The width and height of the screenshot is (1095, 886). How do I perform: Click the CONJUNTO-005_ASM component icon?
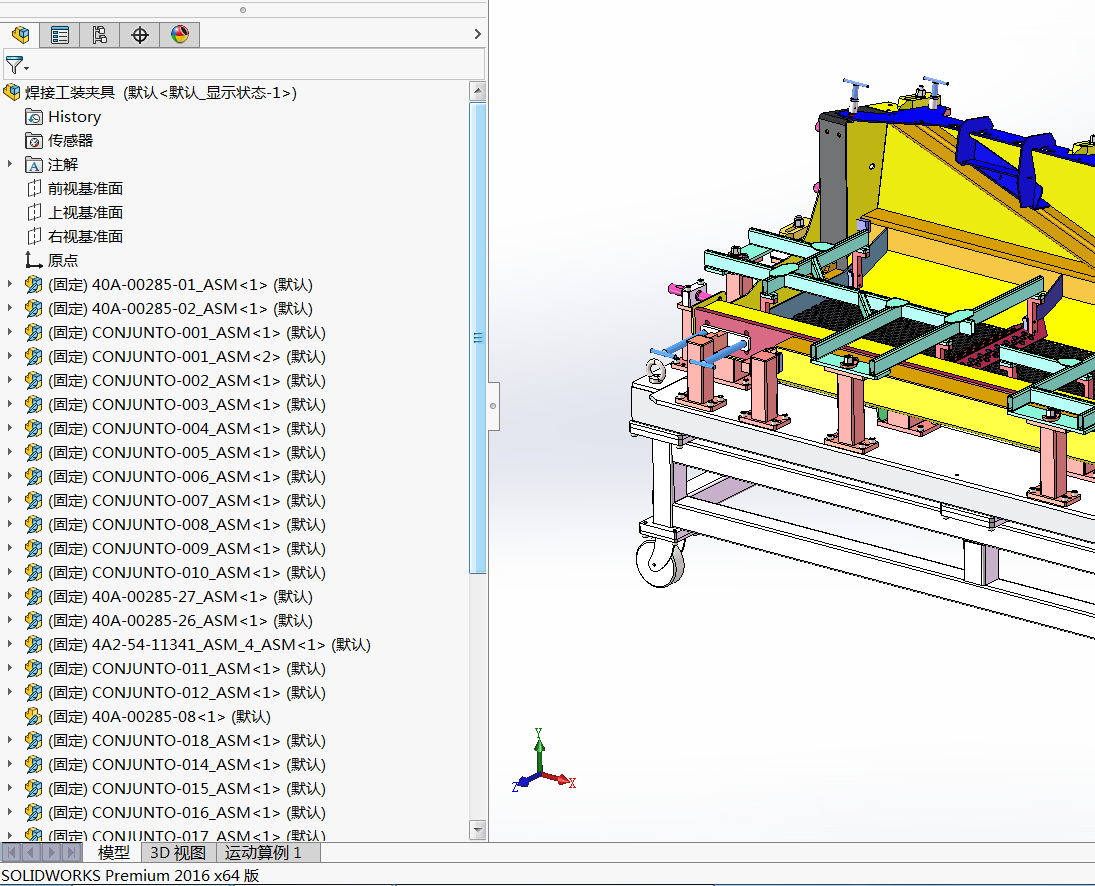pos(34,452)
